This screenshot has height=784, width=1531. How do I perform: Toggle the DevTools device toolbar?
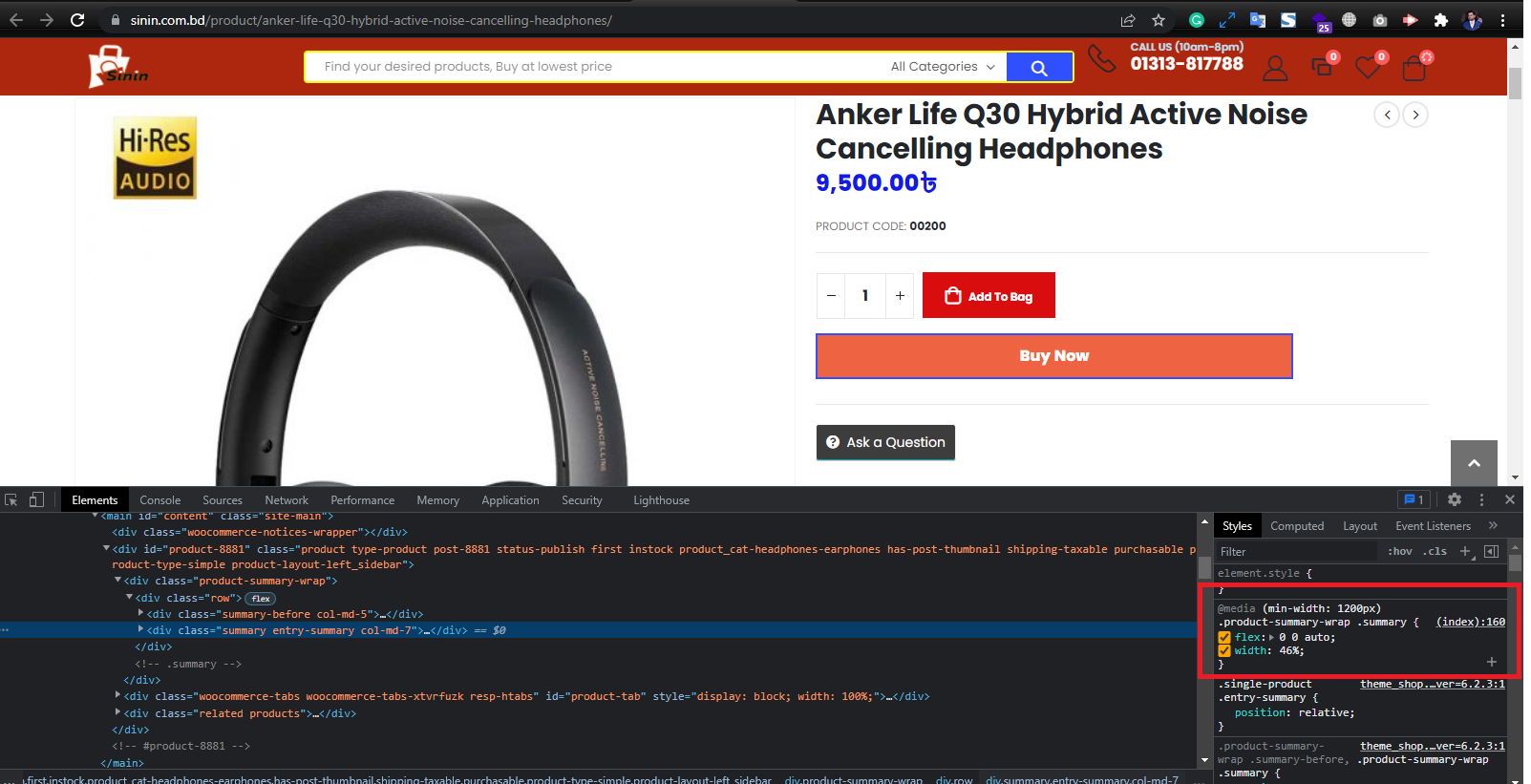pos(36,499)
